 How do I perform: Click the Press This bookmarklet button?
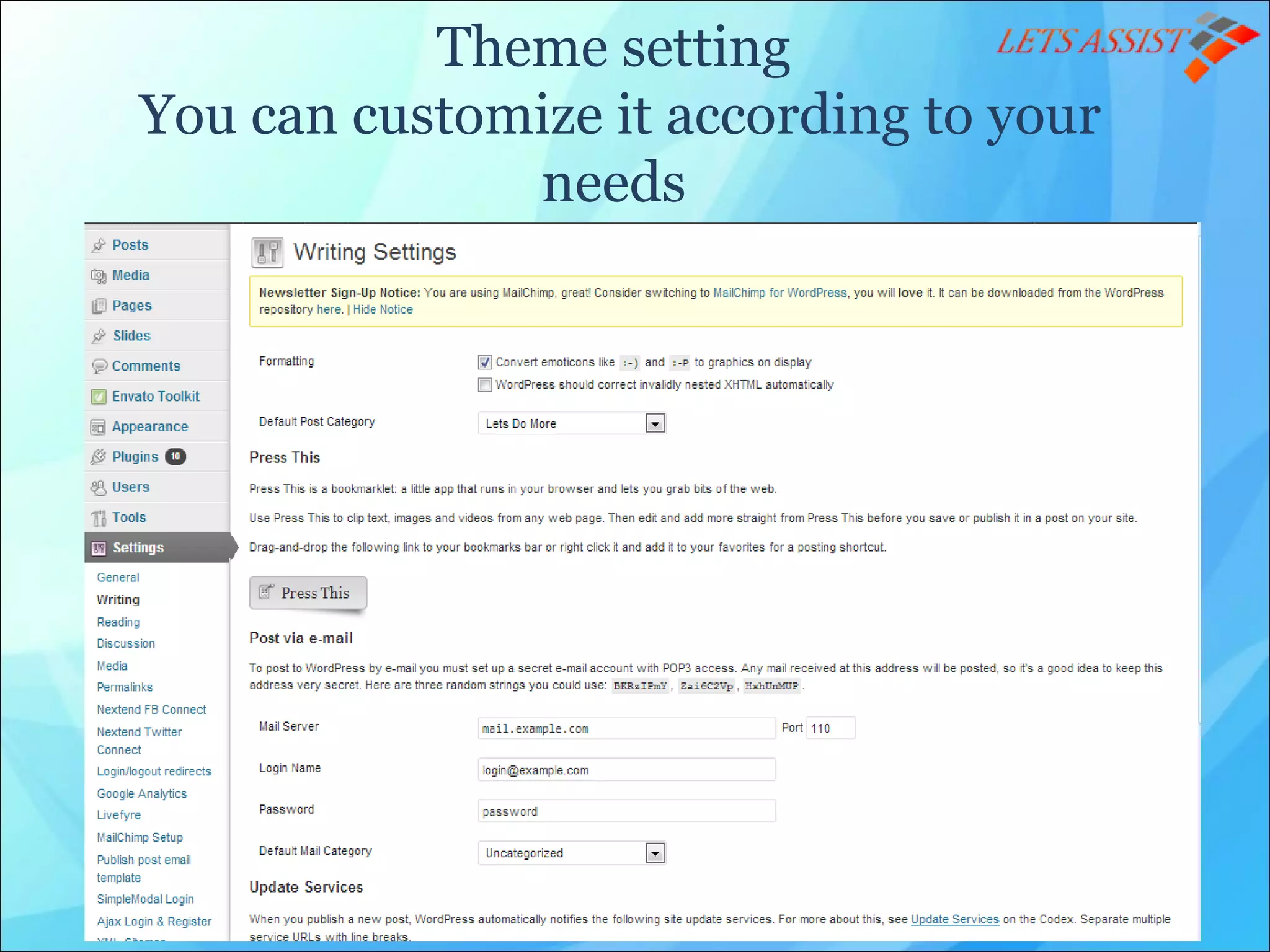click(308, 593)
